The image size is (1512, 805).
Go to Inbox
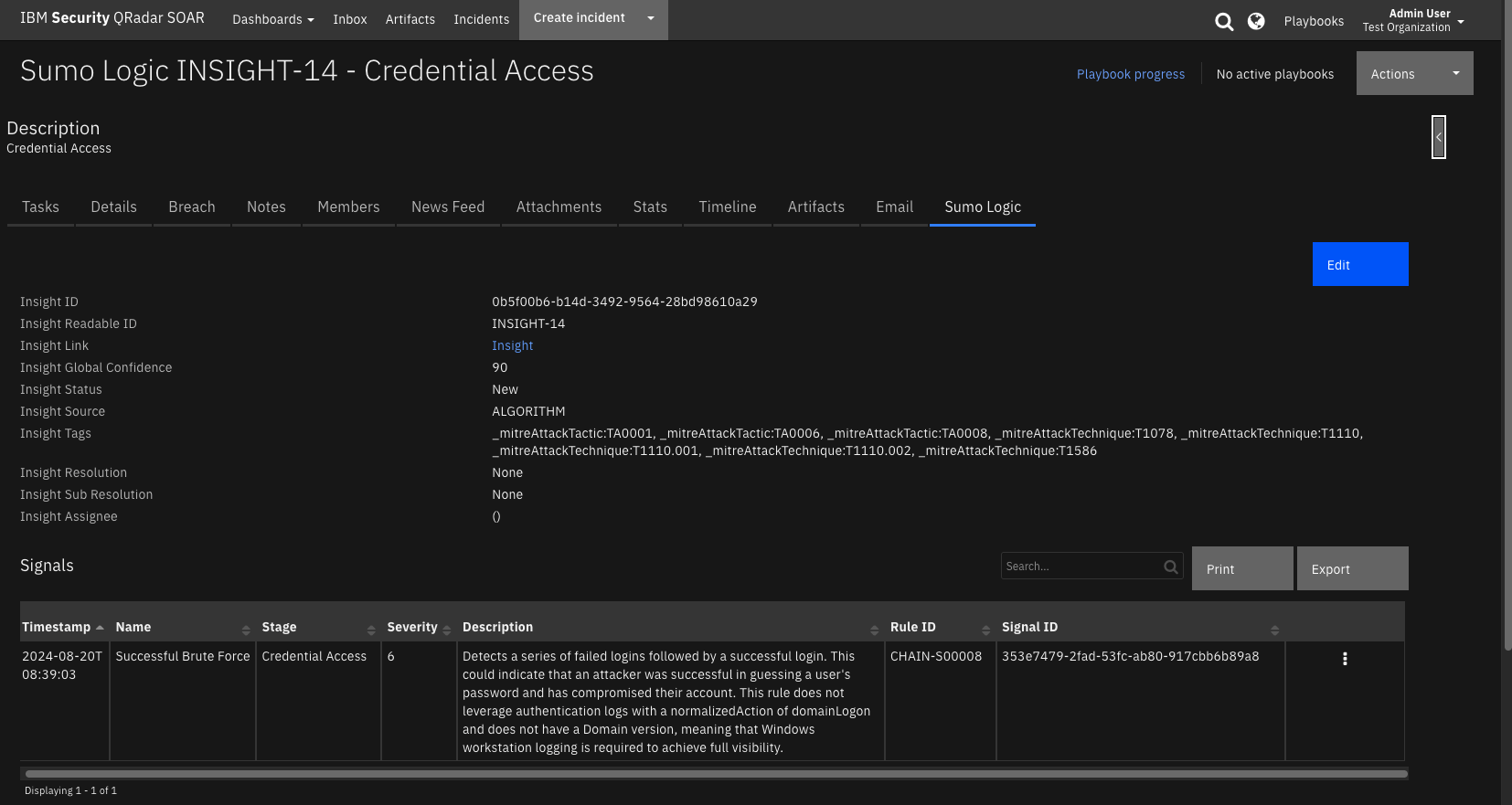[350, 19]
